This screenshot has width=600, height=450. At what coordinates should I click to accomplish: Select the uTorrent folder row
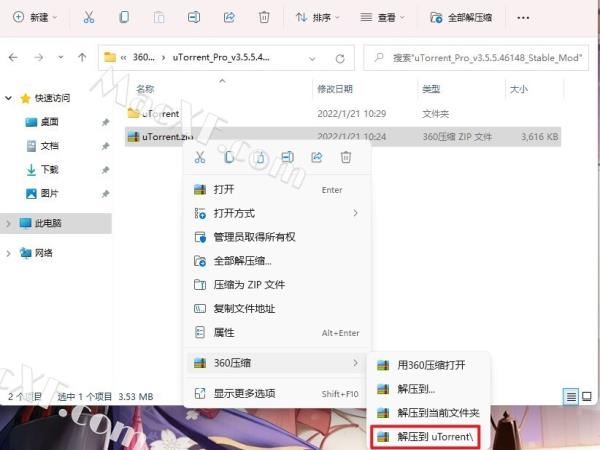click(x=343, y=114)
